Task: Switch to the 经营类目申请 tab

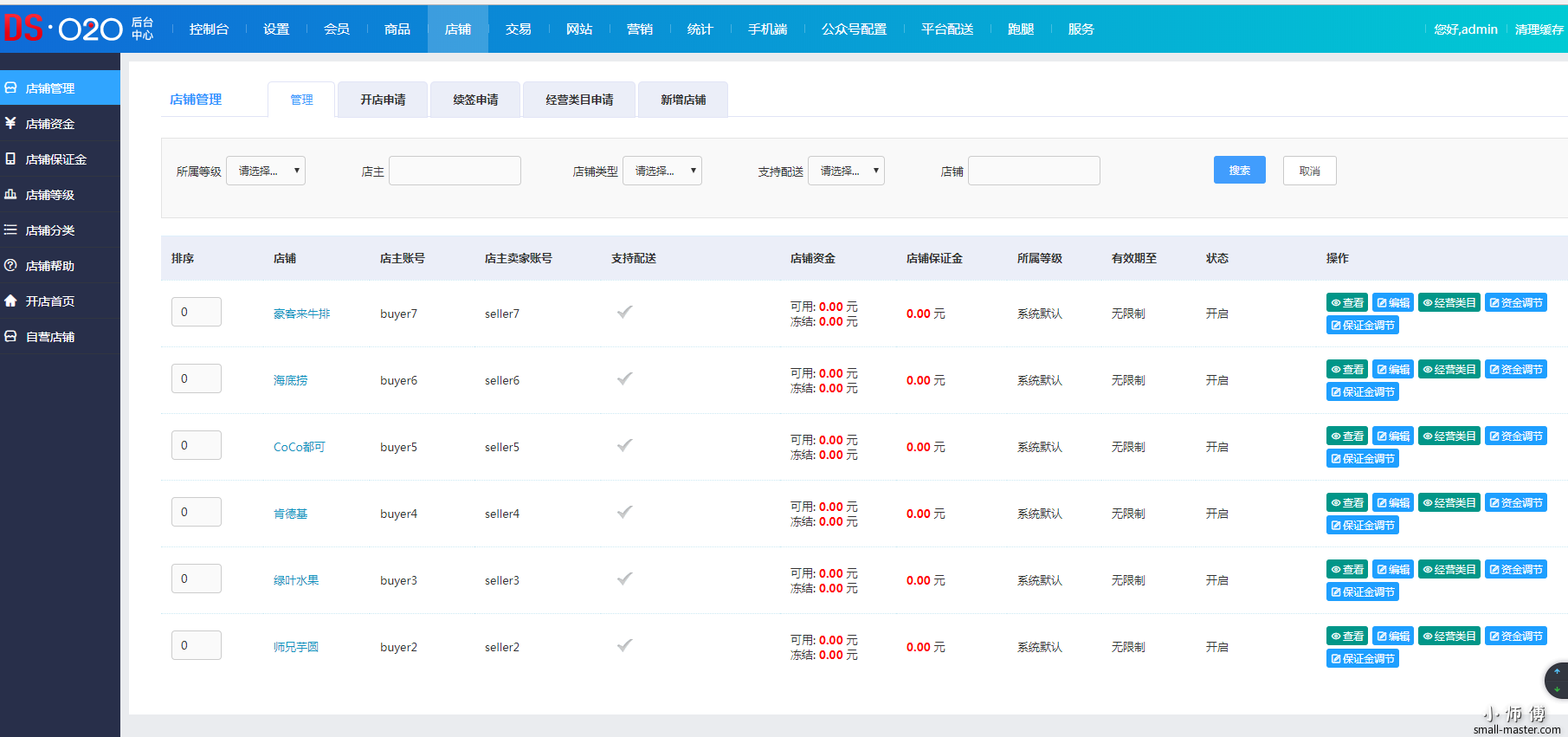Action: coord(579,100)
